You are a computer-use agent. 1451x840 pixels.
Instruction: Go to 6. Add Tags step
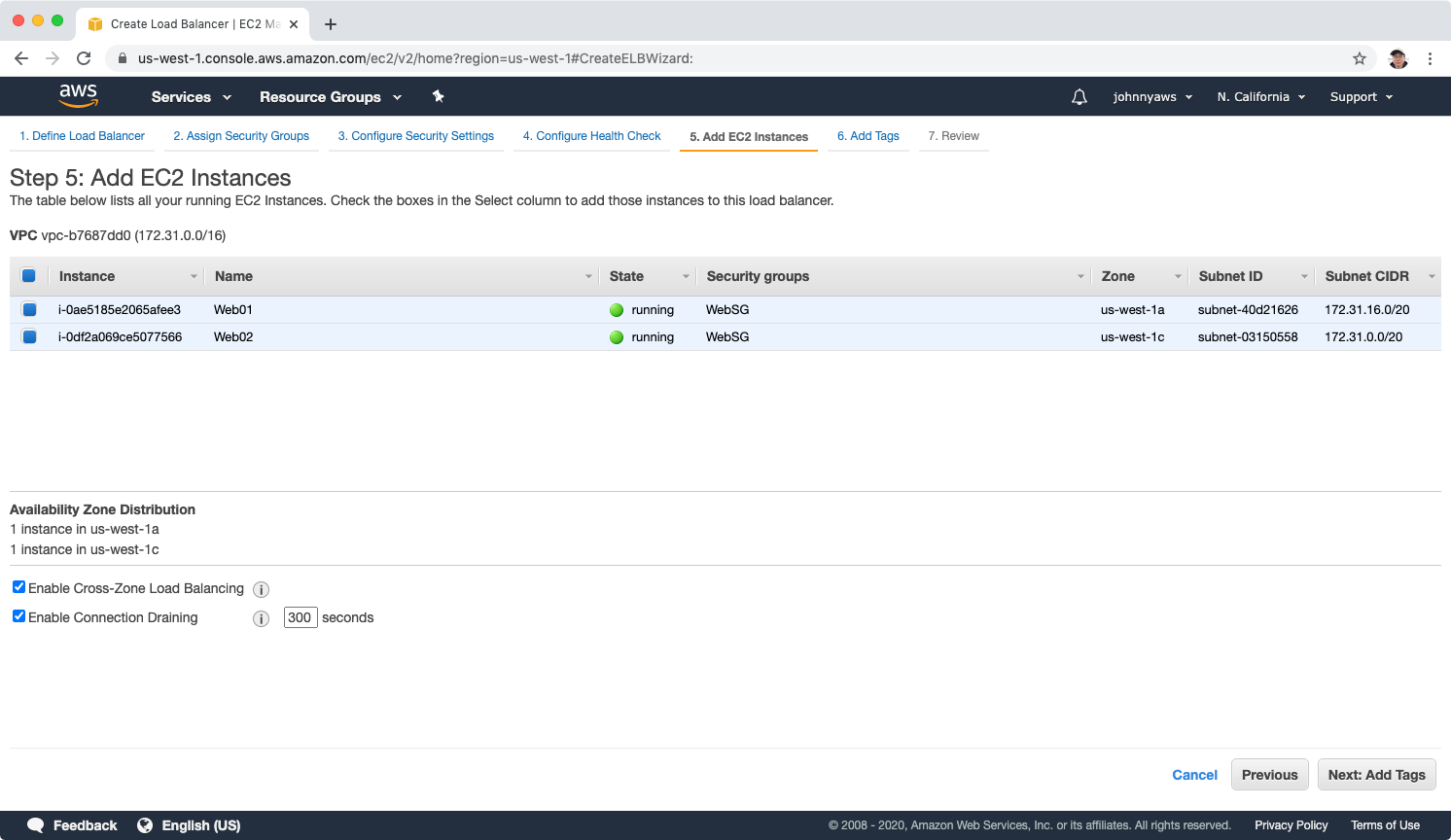tap(868, 136)
